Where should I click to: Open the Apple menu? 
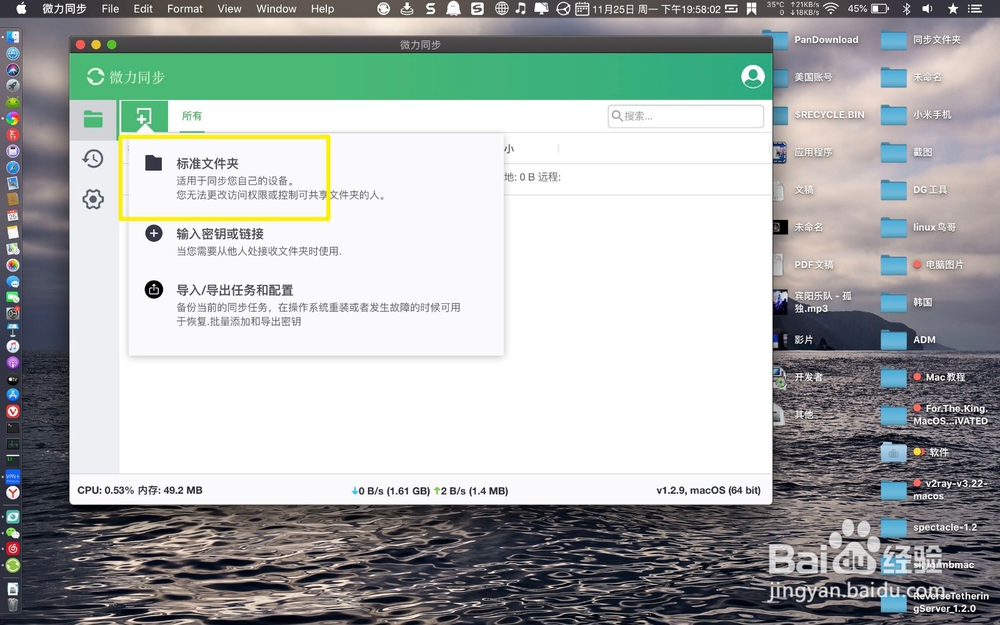22,8
